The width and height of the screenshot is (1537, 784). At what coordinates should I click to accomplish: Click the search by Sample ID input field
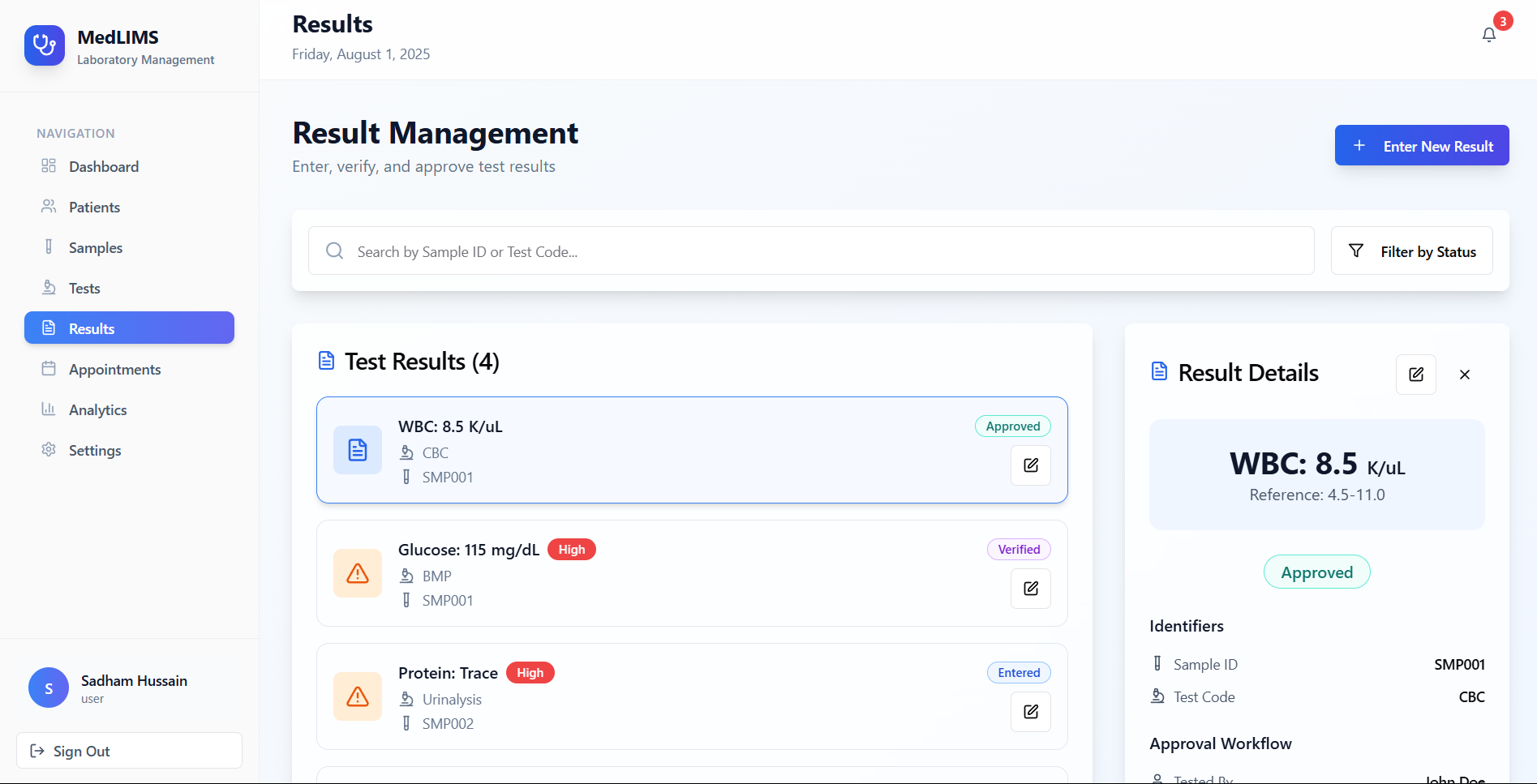point(811,251)
